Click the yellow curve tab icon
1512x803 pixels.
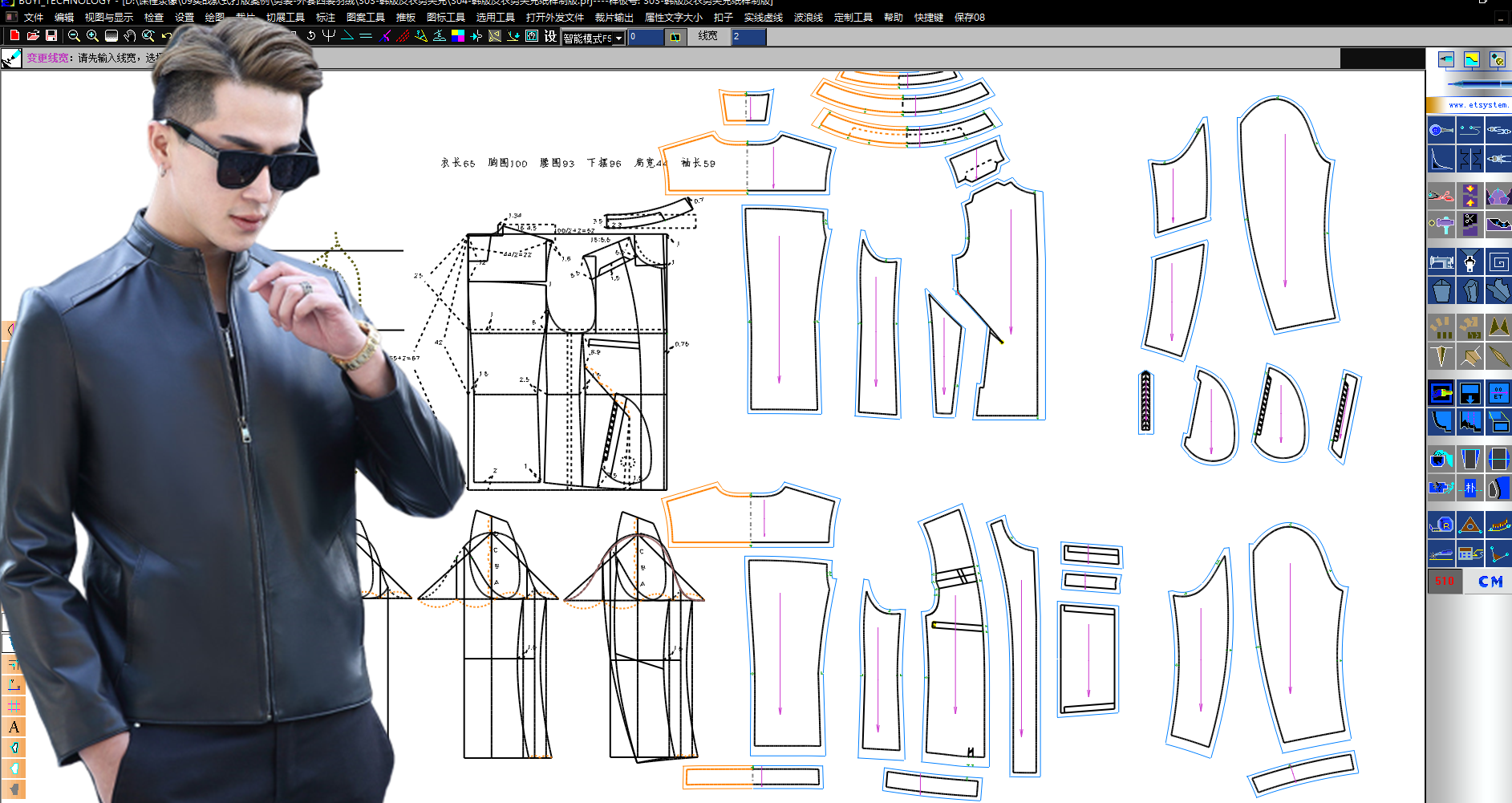(x=1471, y=59)
